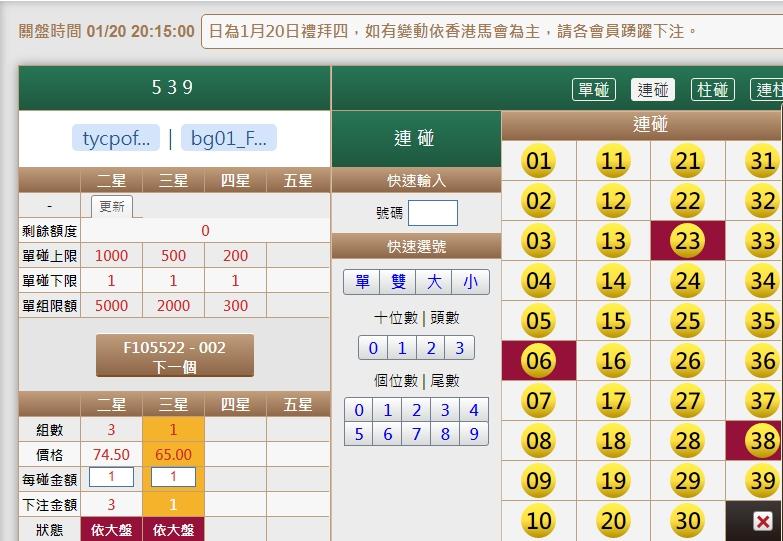Click 二星 依大盤 status cell
The image size is (783, 541).
tap(111, 530)
